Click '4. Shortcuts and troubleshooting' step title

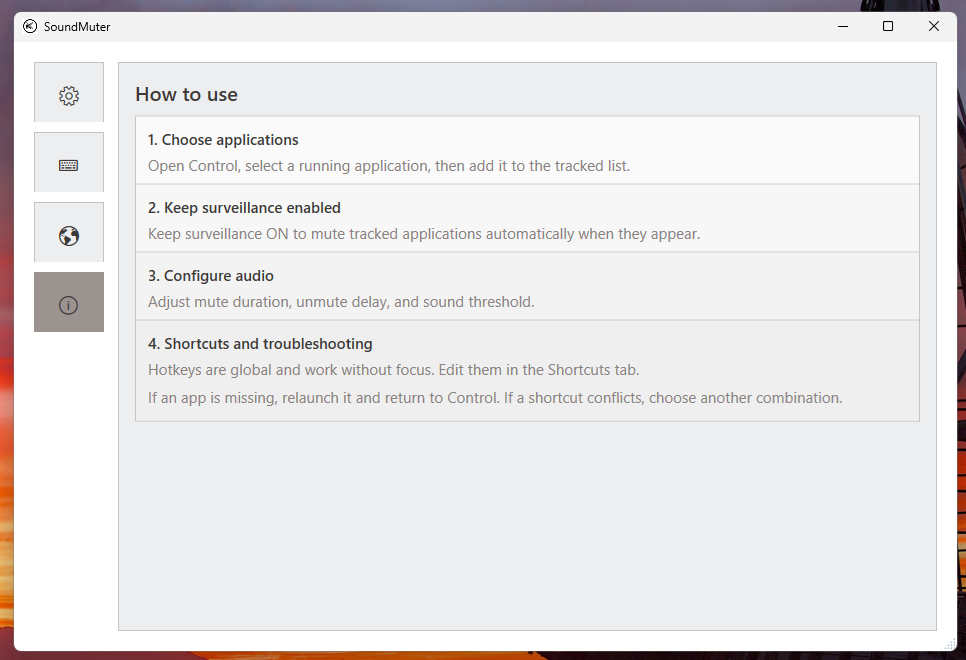pyautogui.click(x=260, y=344)
